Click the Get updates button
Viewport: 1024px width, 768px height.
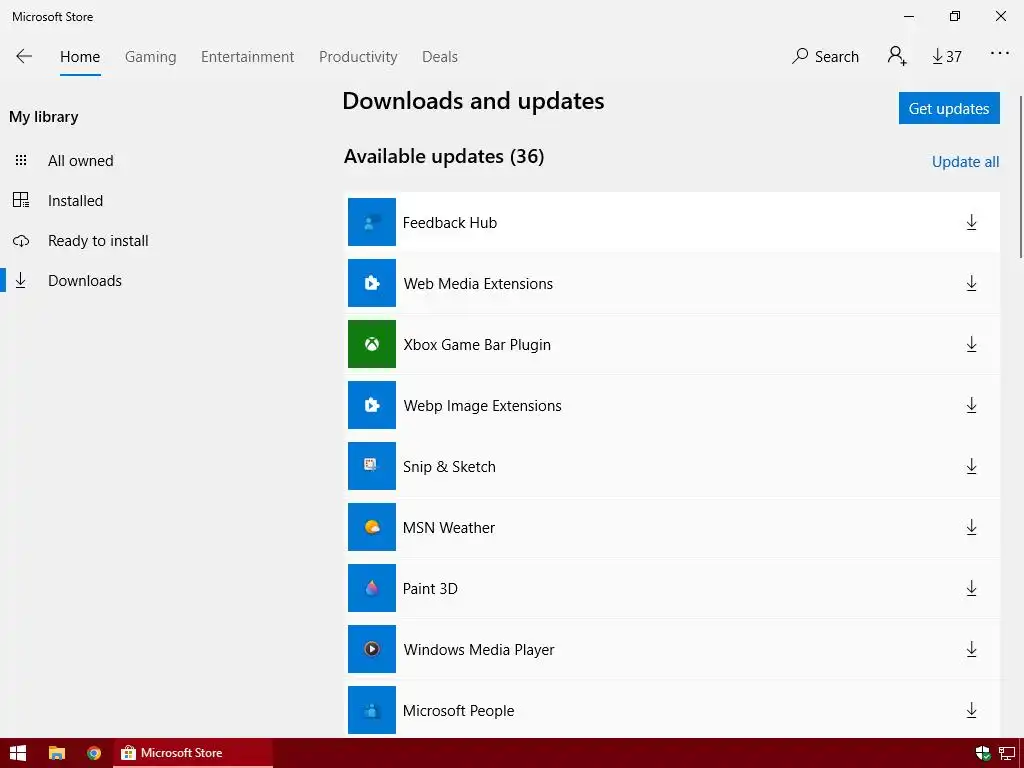(949, 108)
